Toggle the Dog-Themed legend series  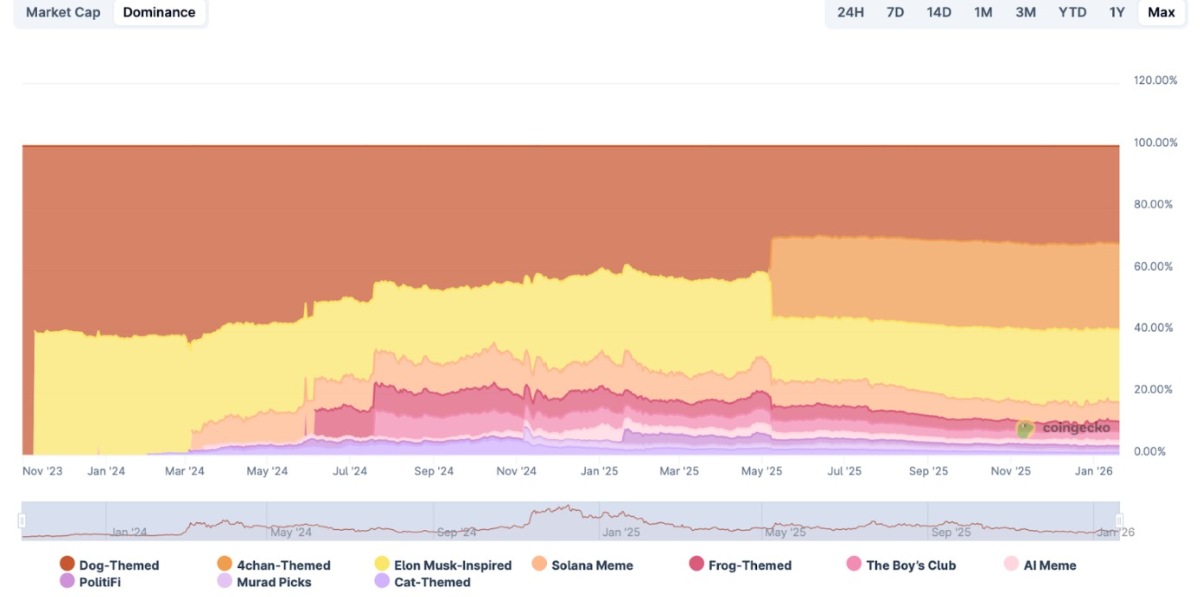tap(109, 565)
